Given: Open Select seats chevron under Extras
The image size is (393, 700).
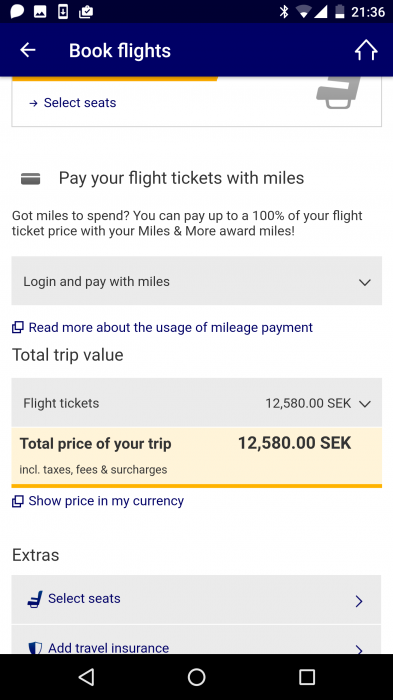Looking at the screenshot, I should [359, 601].
